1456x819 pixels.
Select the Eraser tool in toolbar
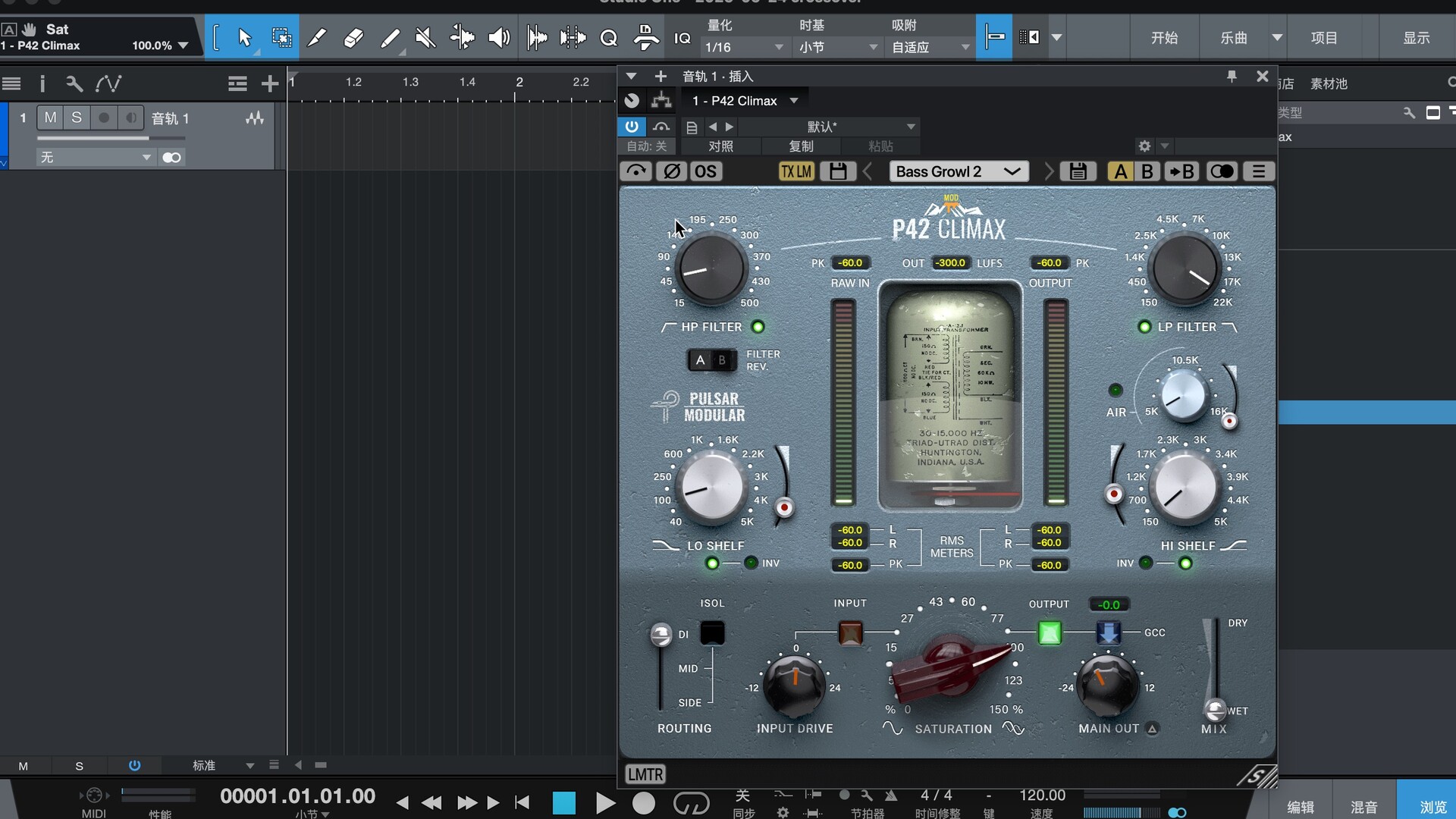(353, 37)
